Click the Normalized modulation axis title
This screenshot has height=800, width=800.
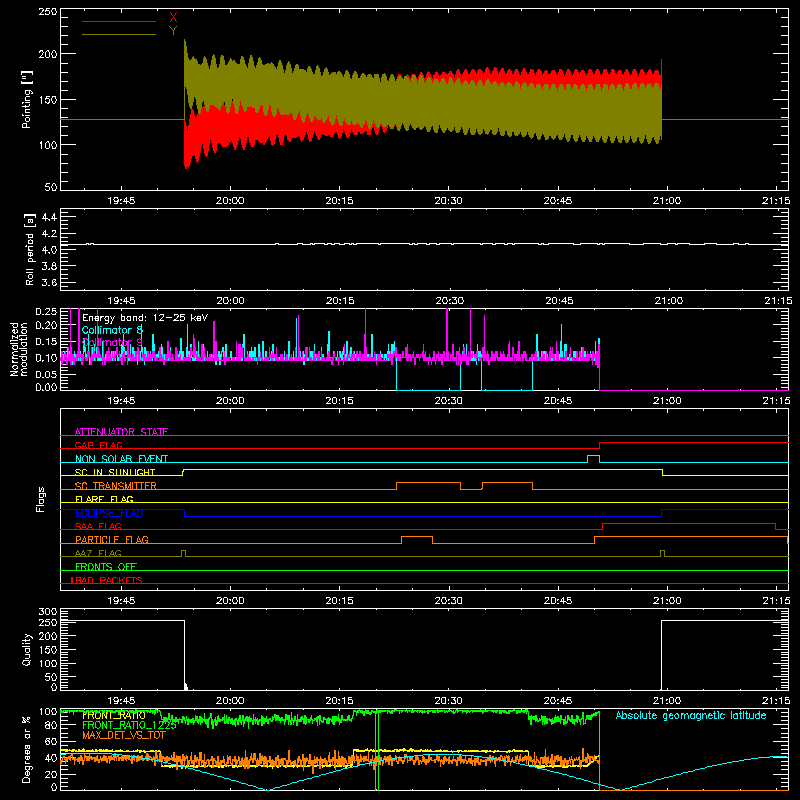(19, 349)
